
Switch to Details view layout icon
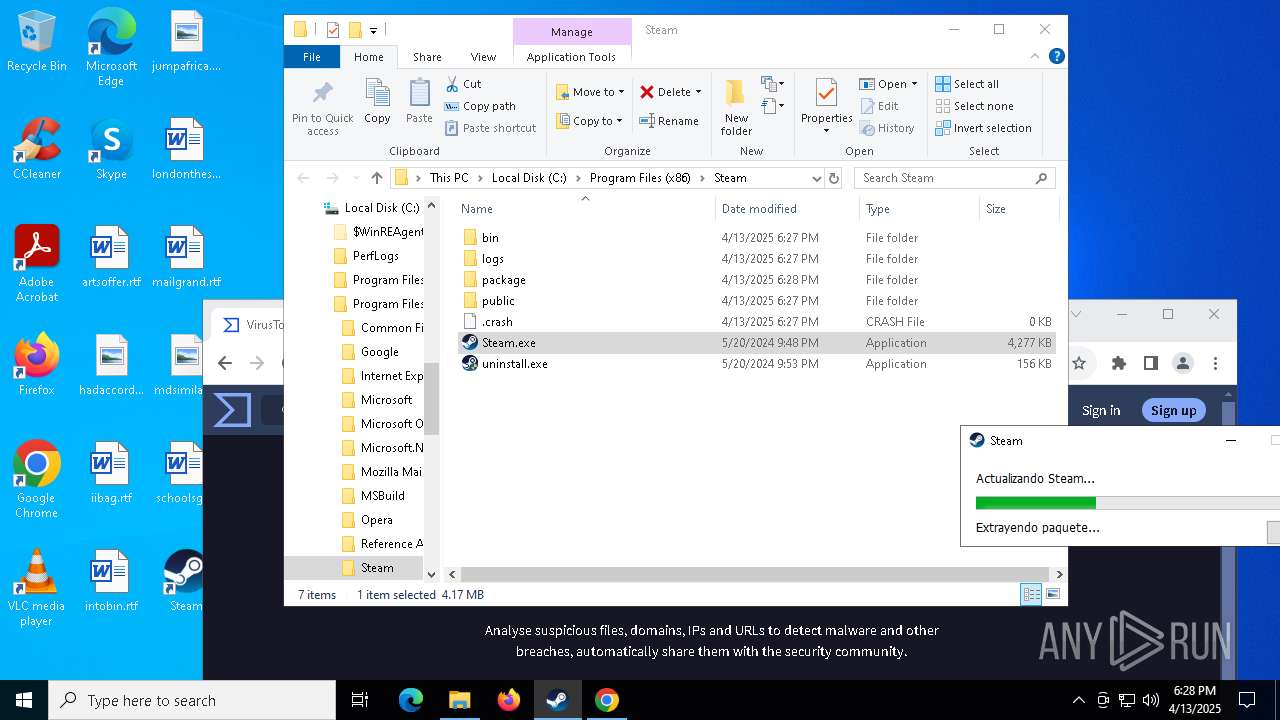tap(1031, 595)
